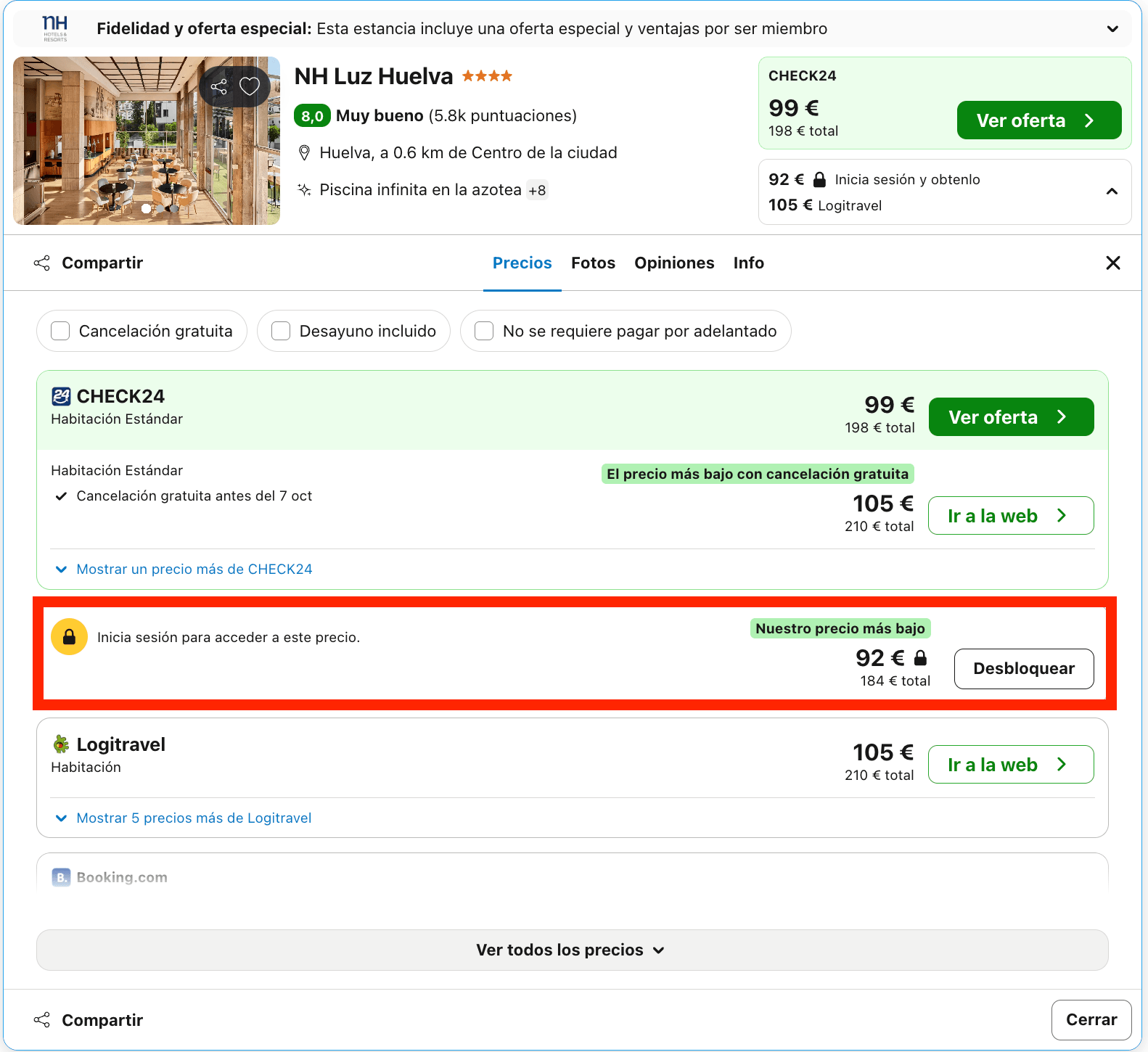Click the Logitravel logo icon
The image size is (1148, 1052).
coord(61,744)
